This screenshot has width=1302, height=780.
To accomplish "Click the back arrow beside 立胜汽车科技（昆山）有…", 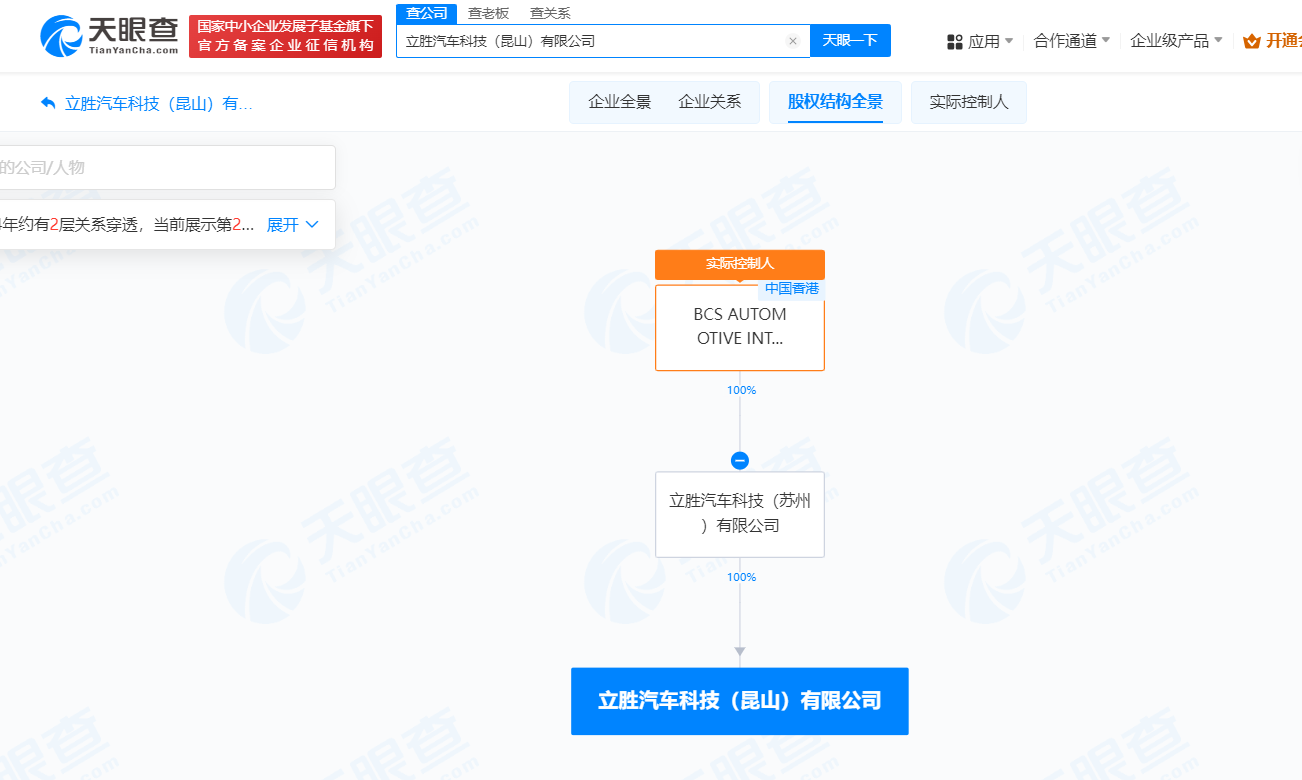I will pos(48,103).
